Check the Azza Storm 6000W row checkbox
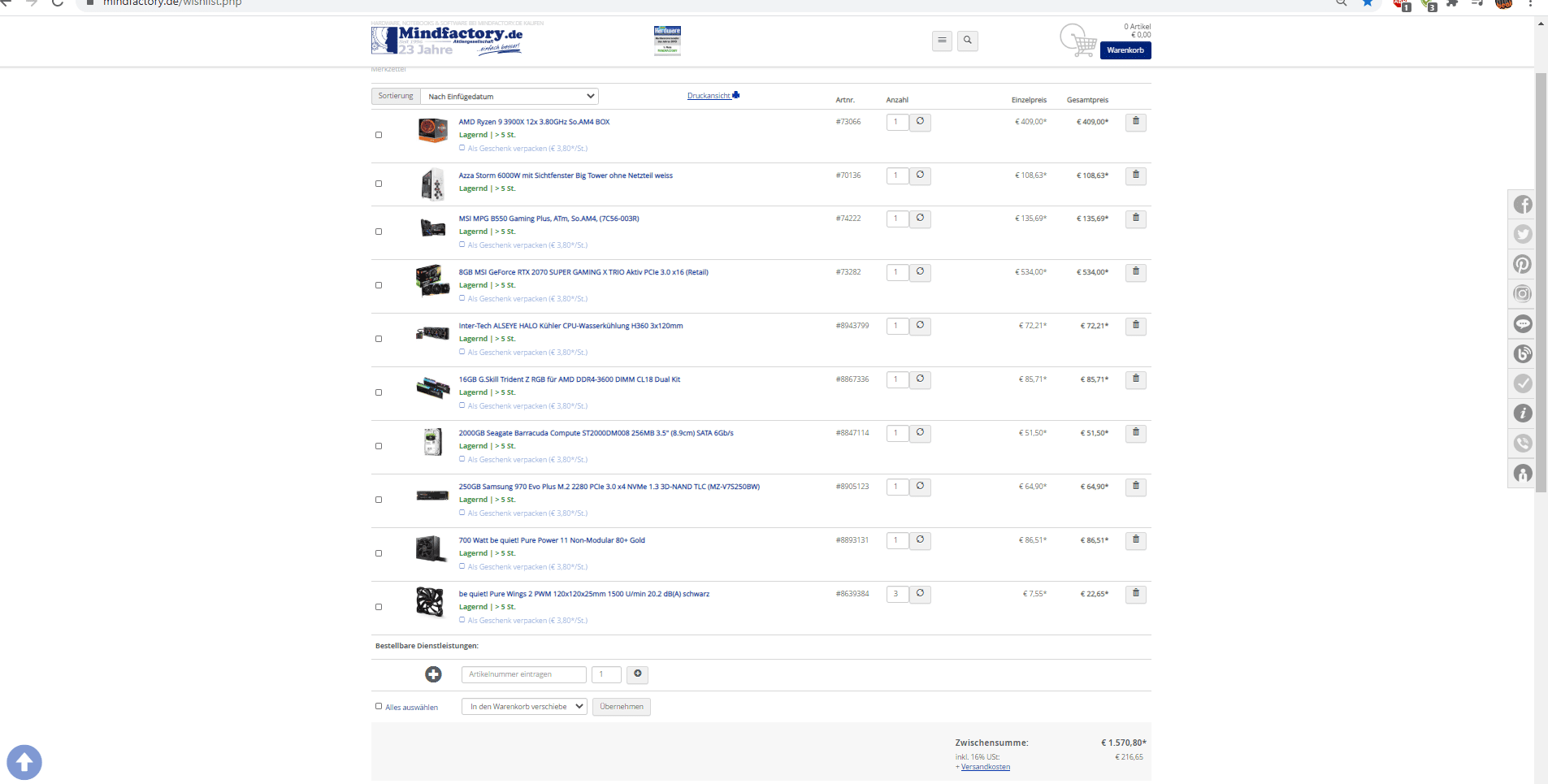1548x784 pixels. coord(379,184)
